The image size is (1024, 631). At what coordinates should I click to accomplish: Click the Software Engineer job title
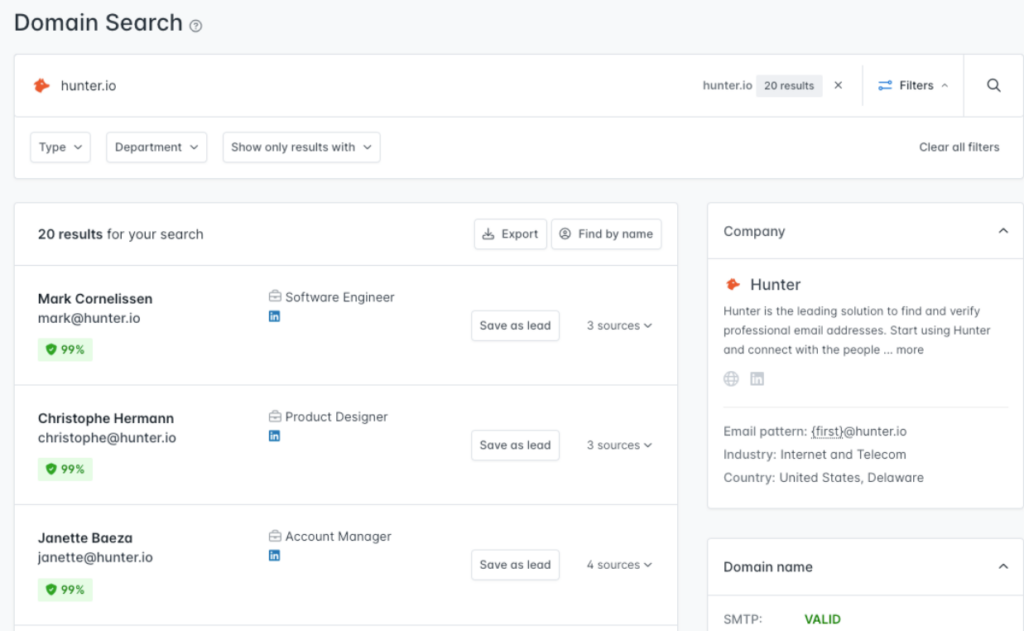point(340,297)
